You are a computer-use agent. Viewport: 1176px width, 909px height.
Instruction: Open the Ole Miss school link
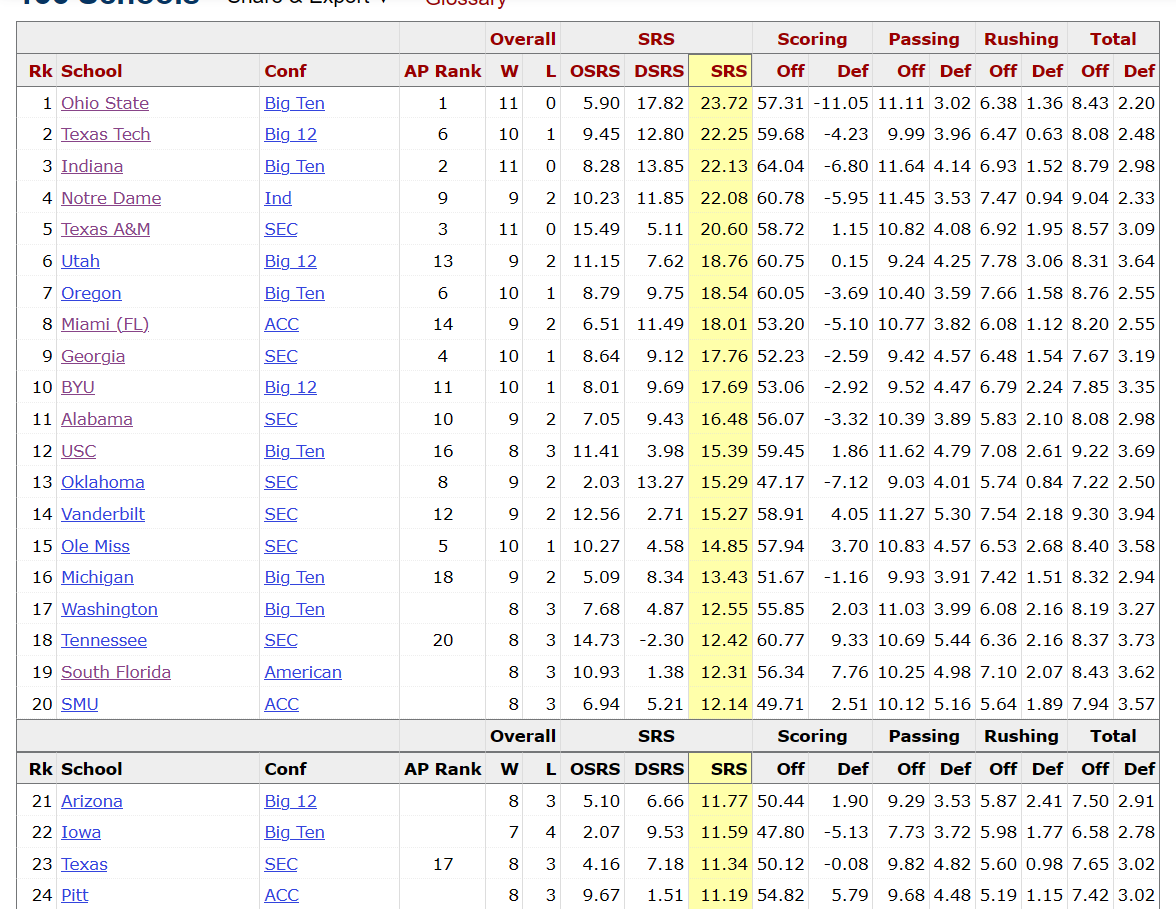[x=95, y=546]
